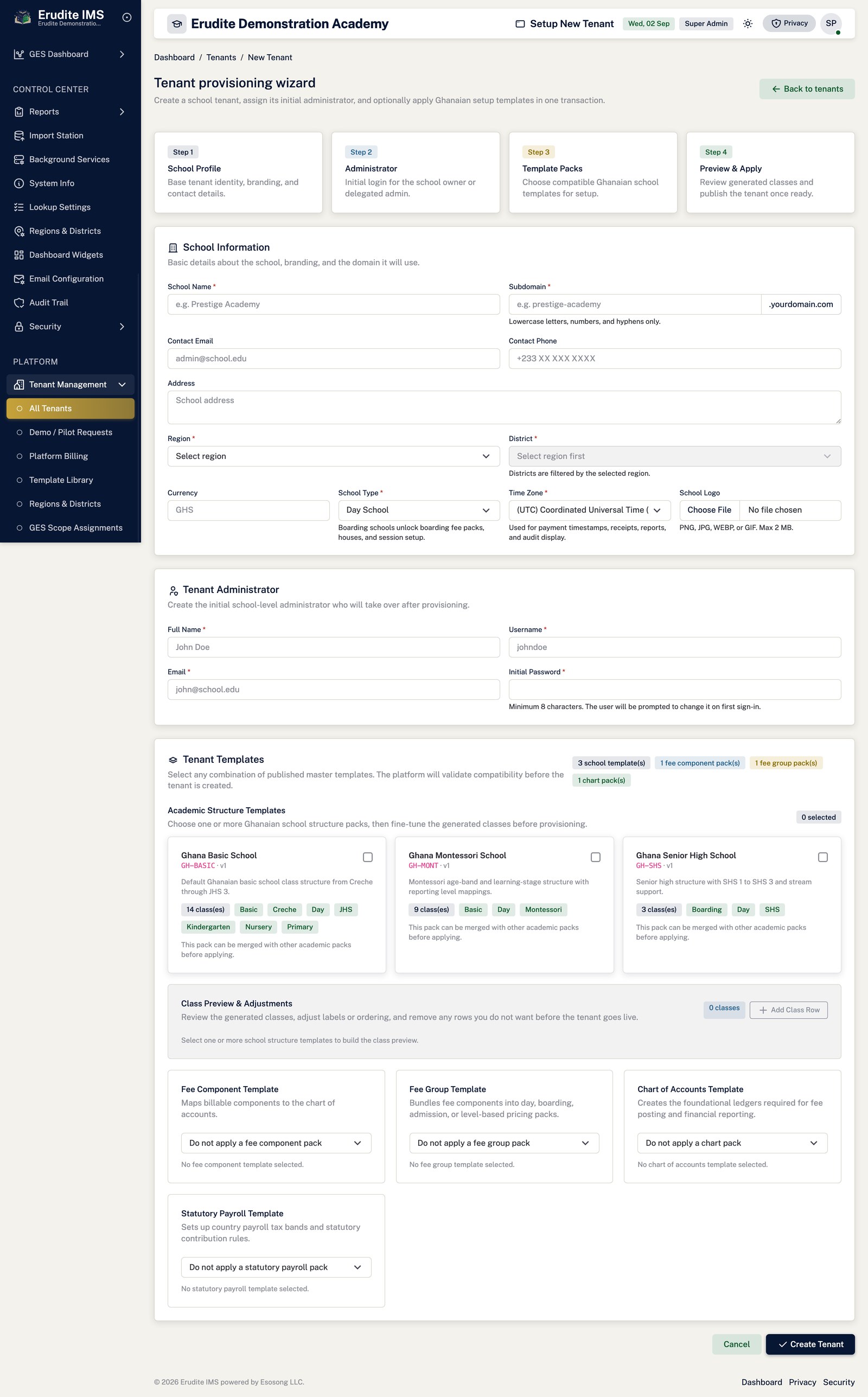Open the statutory payroll pack dropdown
Viewport: 868px width, 1397px height.
tap(276, 1267)
